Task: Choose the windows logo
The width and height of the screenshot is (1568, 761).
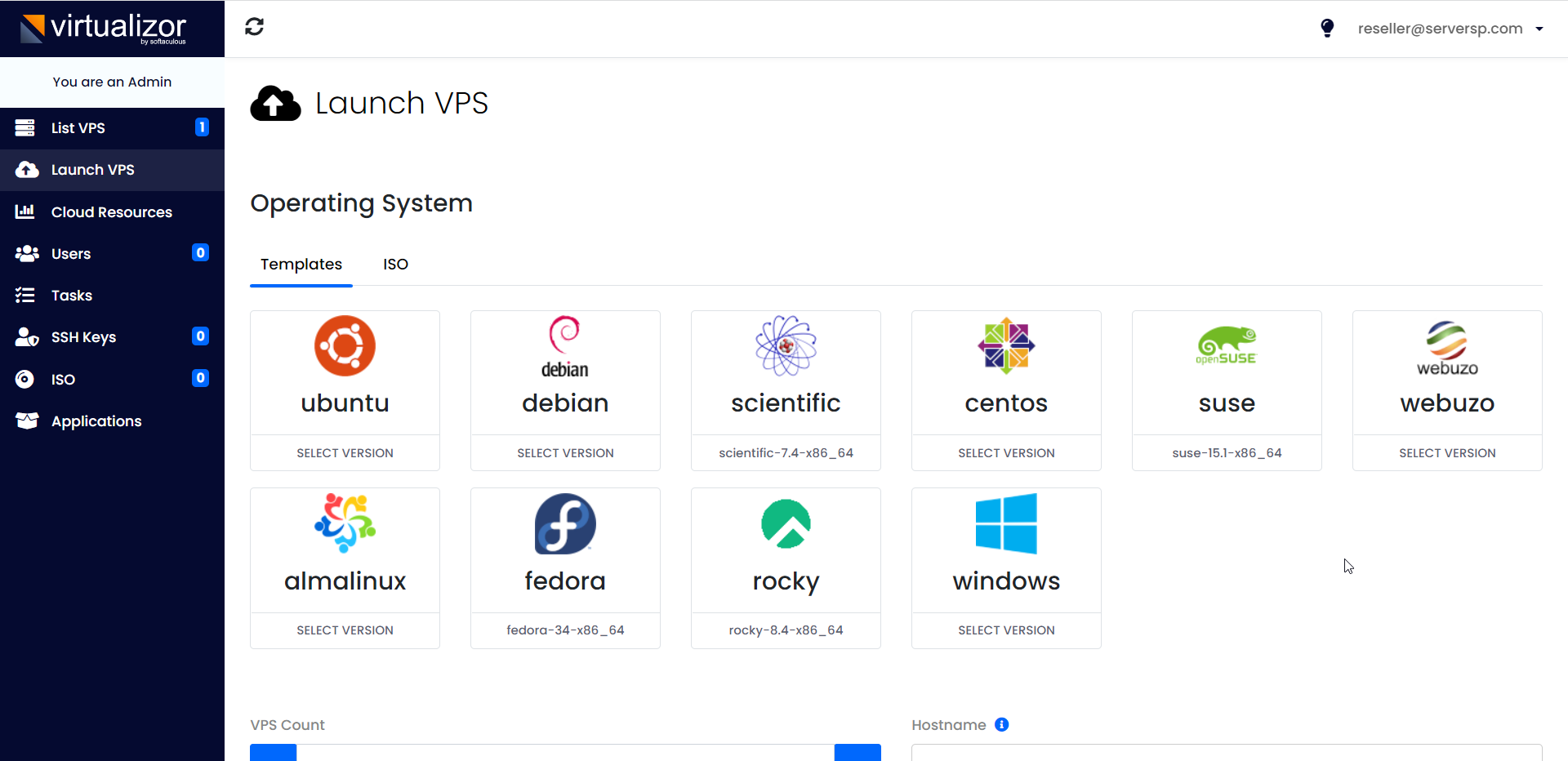Action: (x=1006, y=523)
